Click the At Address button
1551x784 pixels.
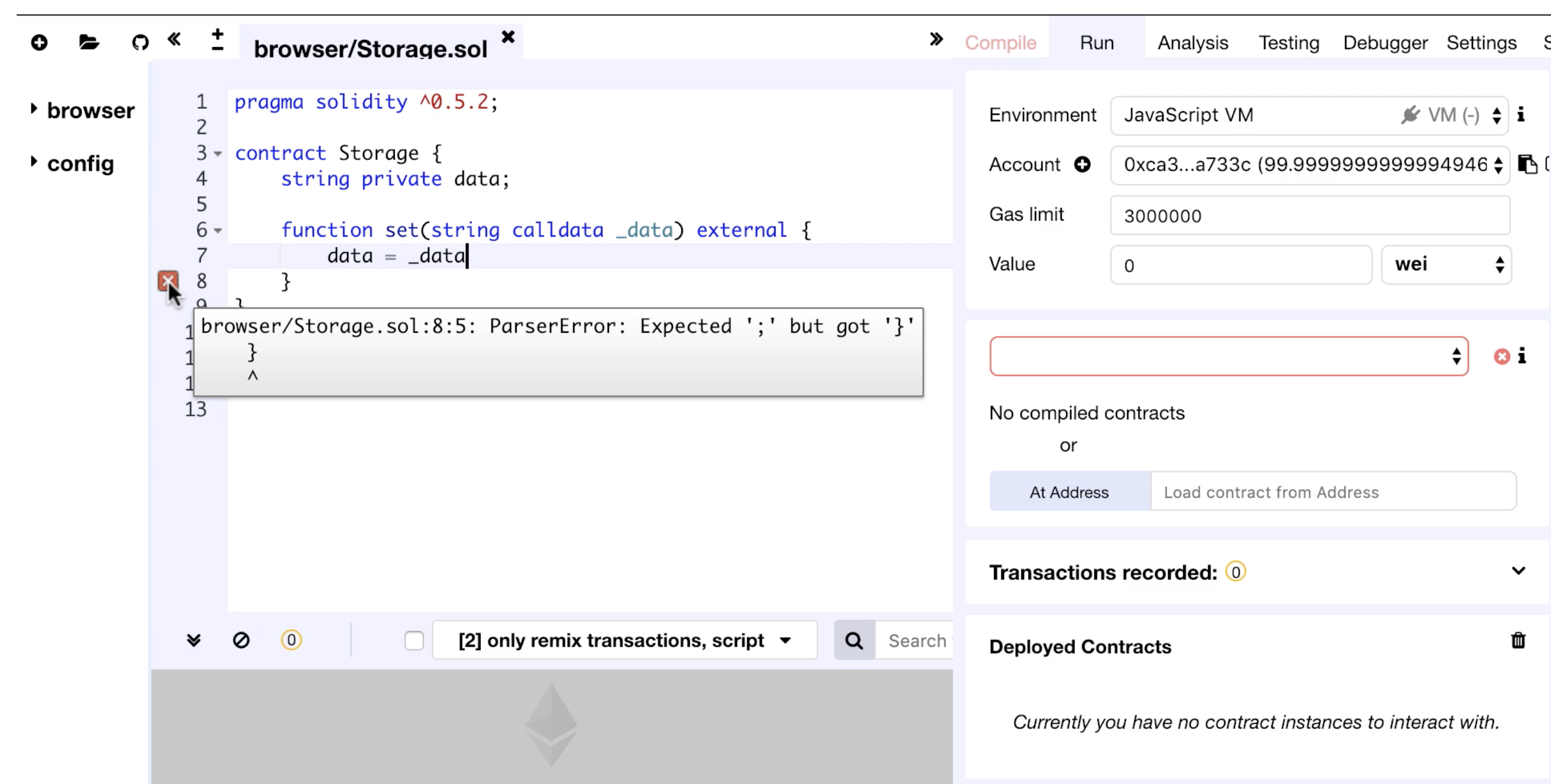click(x=1069, y=491)
